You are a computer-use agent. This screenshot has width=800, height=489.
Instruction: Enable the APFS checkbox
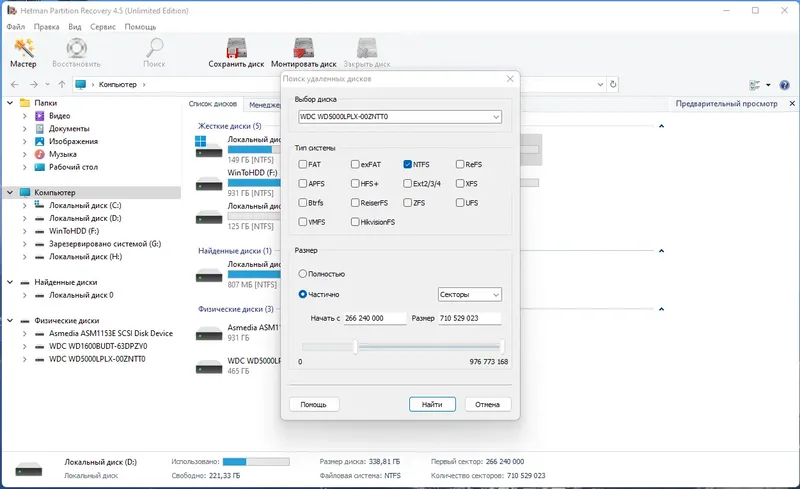point(303,183)
